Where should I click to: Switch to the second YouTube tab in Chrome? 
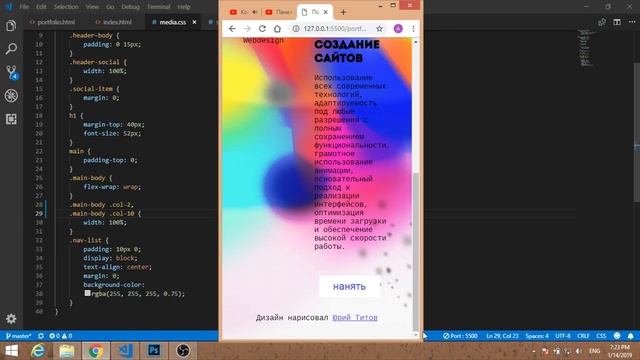[x=278, y=12]
